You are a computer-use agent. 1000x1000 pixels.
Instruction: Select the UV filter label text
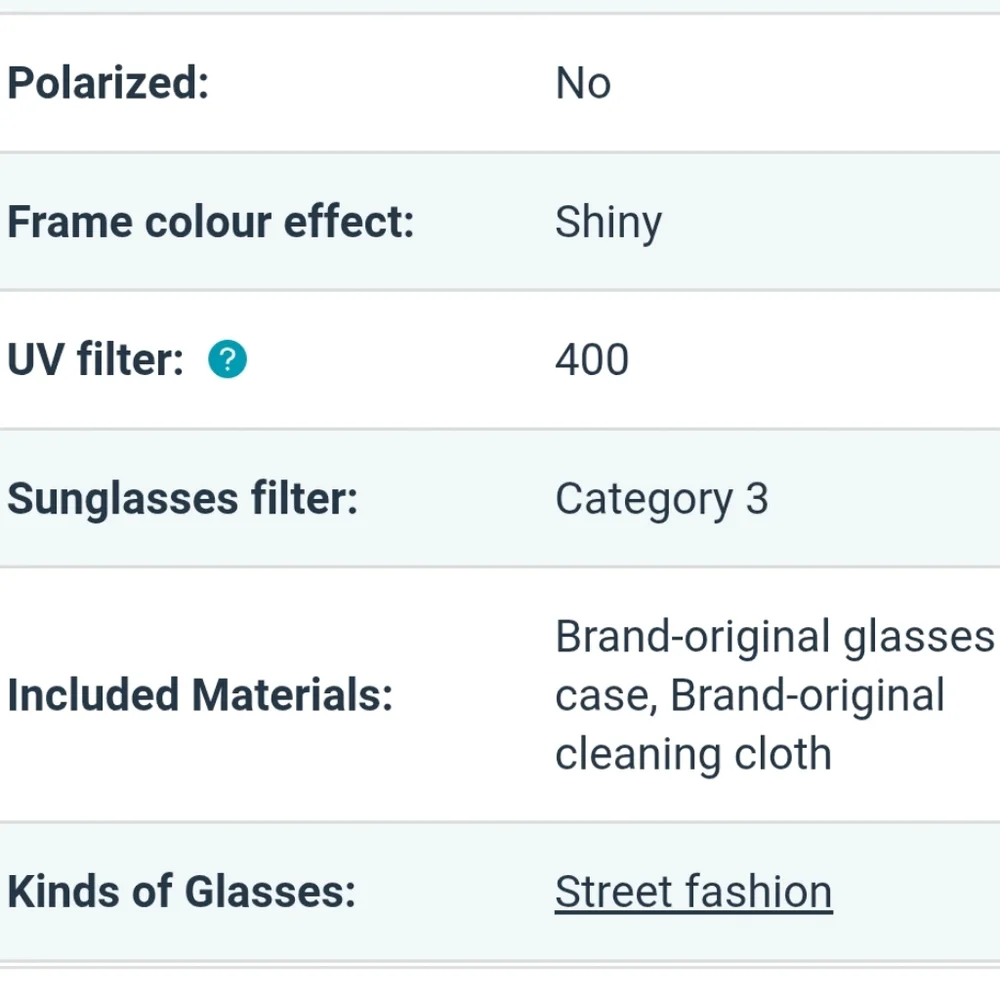[96, 360]
